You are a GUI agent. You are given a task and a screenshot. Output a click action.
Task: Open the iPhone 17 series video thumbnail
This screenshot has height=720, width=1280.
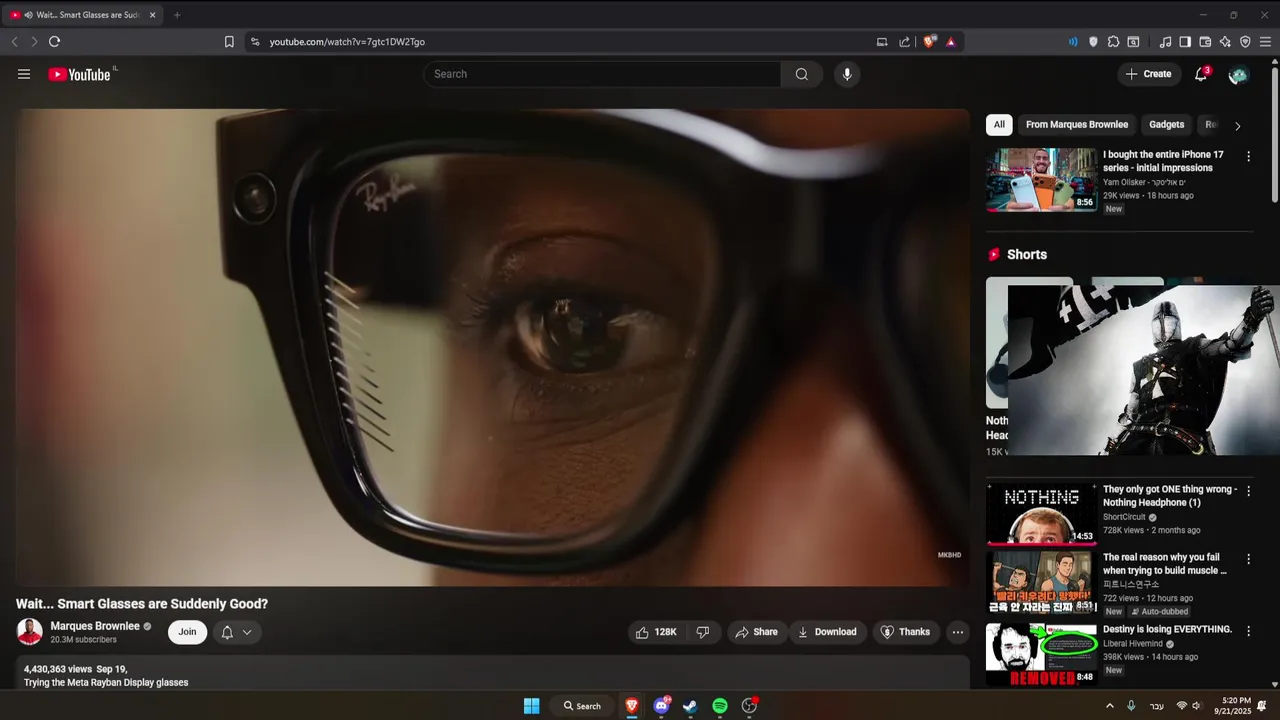(x=1041, y=180)
